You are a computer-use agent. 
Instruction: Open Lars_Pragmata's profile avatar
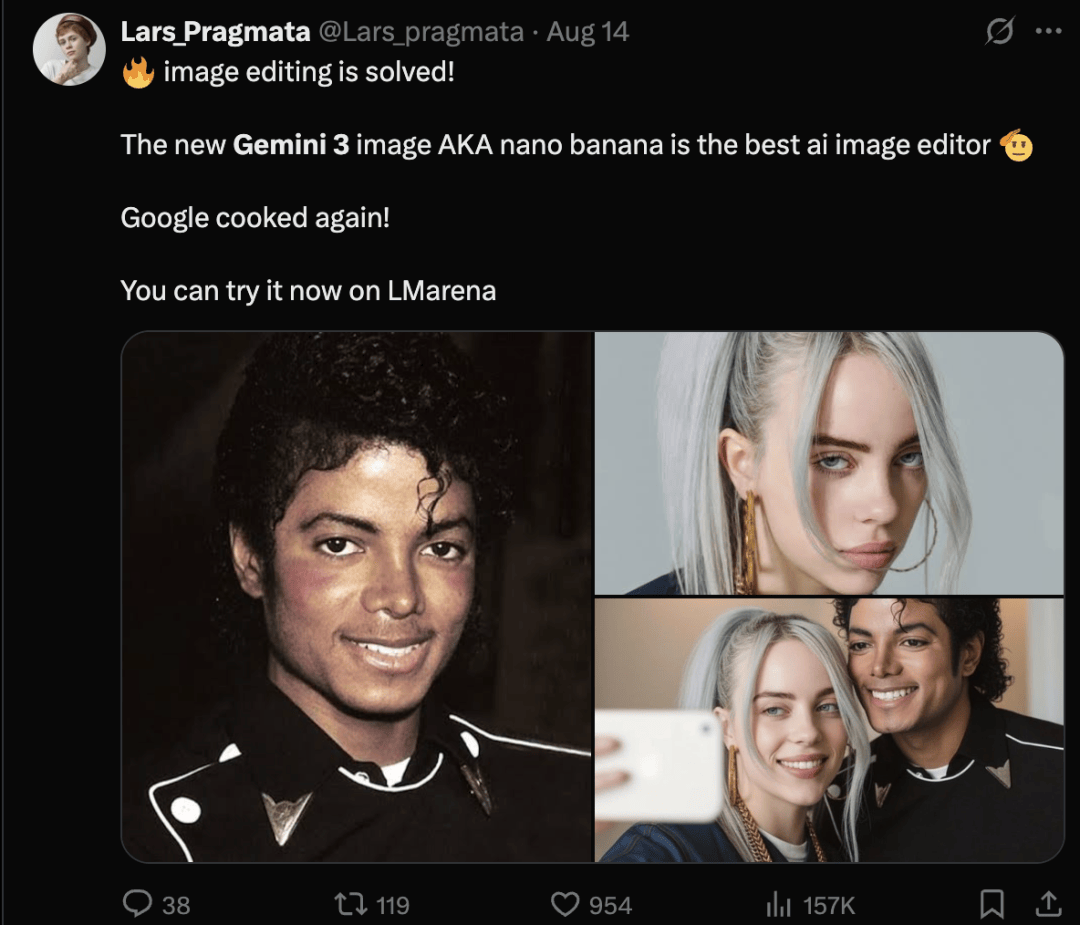(x=69, y=49)
